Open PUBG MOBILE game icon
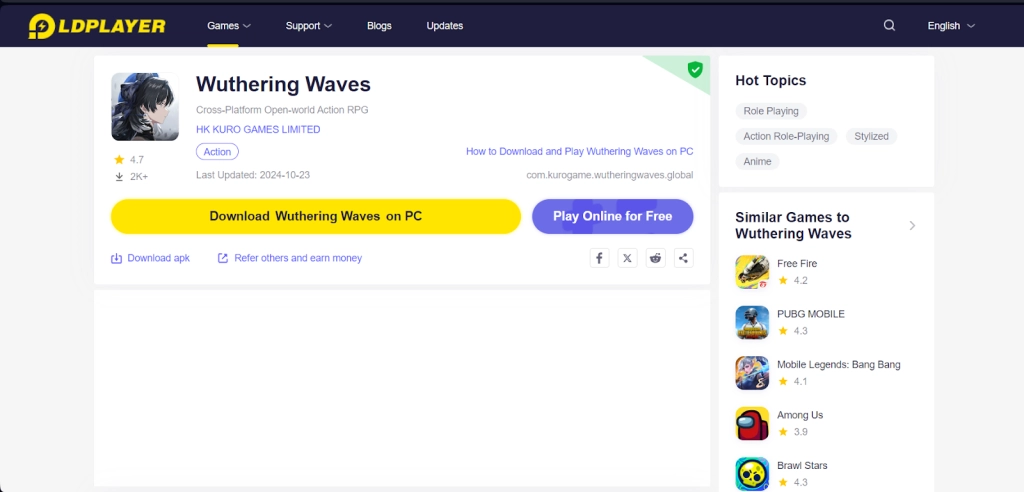Screen dimensions: 1024x492 pyautogui.click(x=752, y=322)
